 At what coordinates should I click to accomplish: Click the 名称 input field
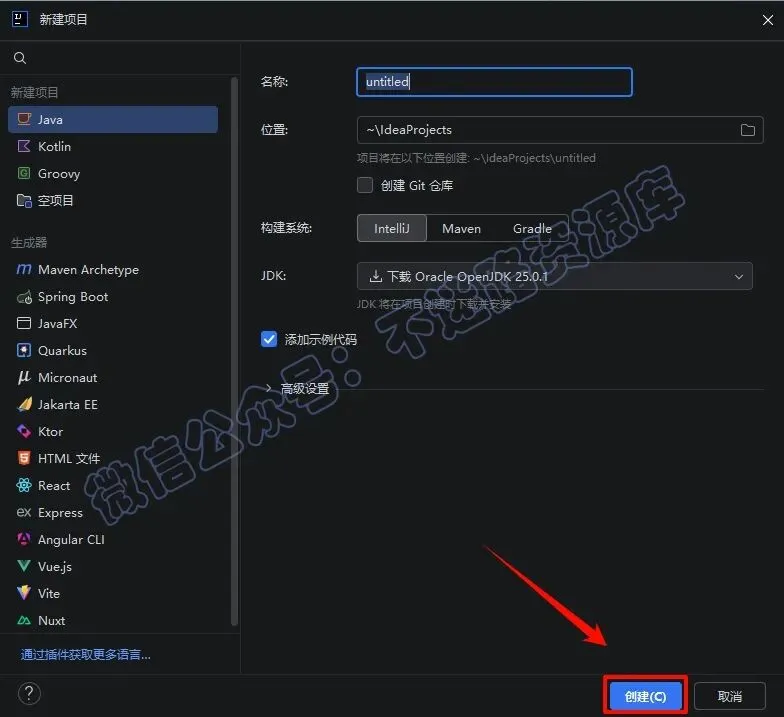(x=494, y=82)
